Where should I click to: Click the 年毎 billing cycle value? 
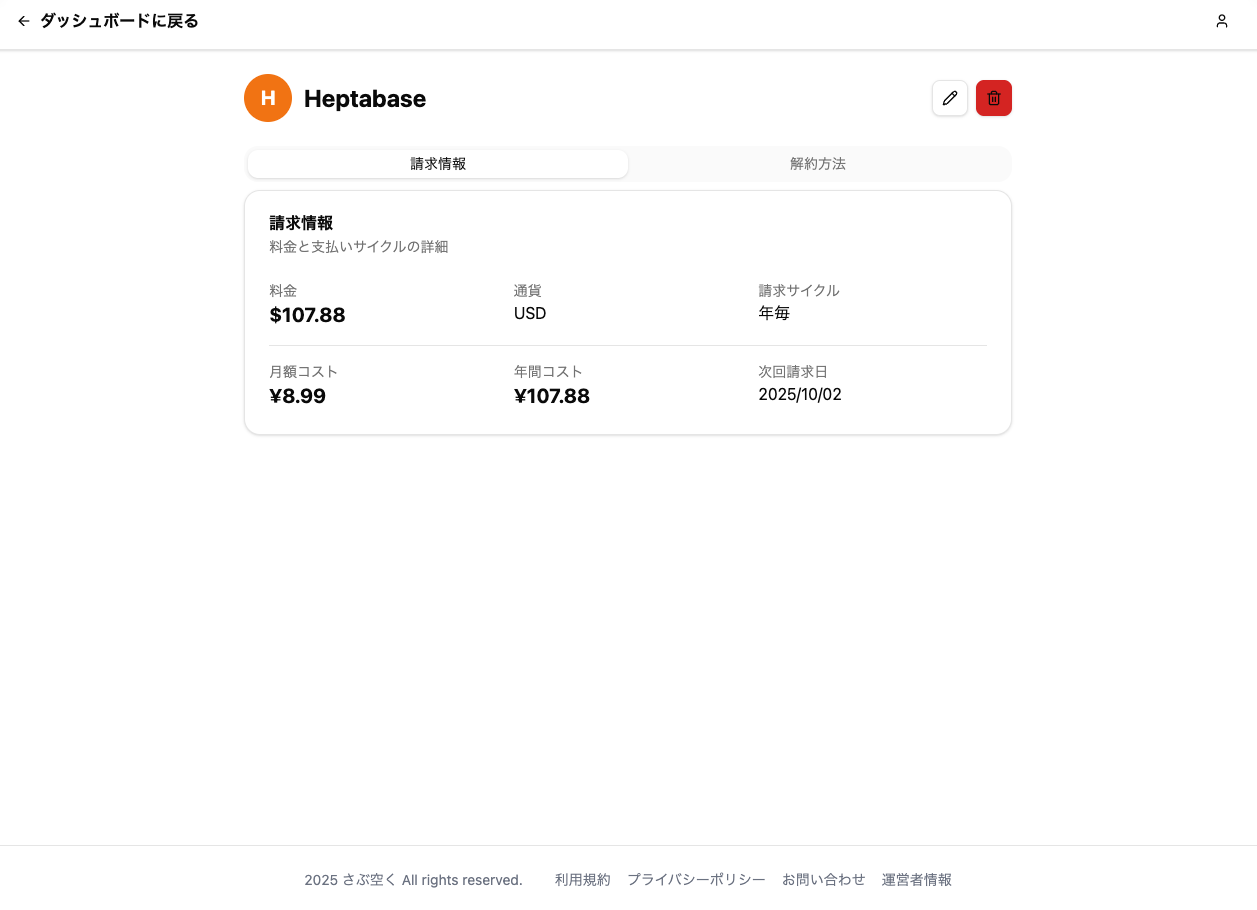[x=774, y=313]
